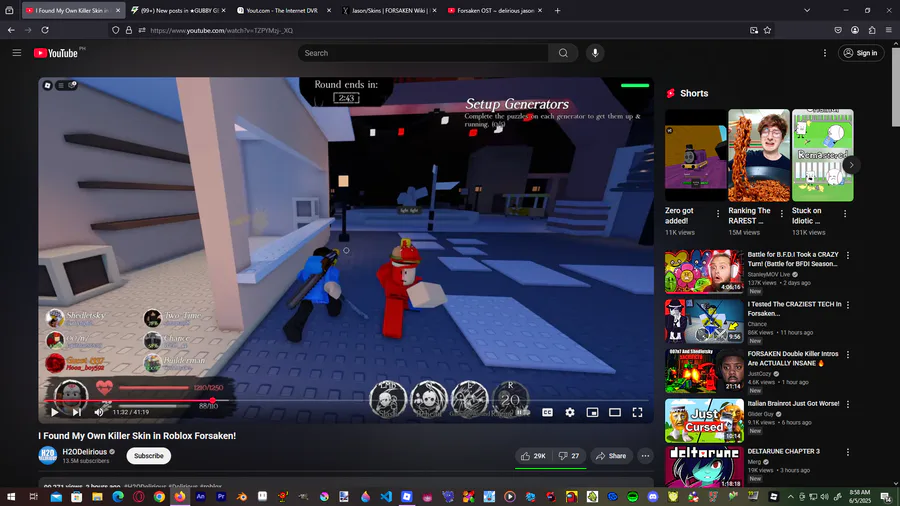Open the player settings gear
The height and width of the screenshot is (506, 900).
point(570,412)
